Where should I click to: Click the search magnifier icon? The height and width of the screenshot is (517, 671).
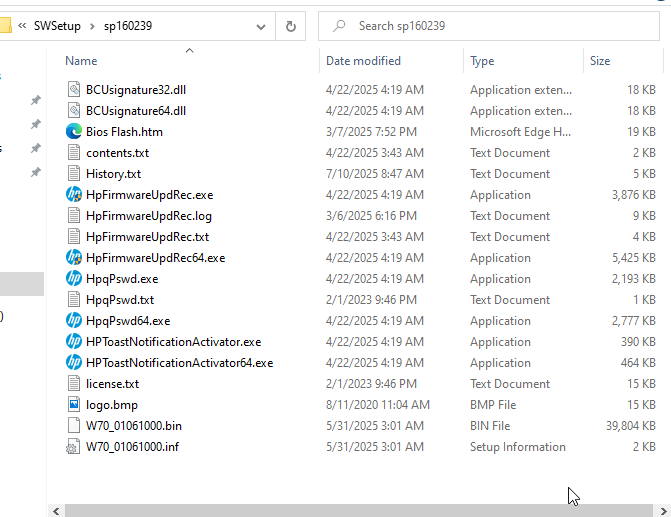(x=339, y=26)
